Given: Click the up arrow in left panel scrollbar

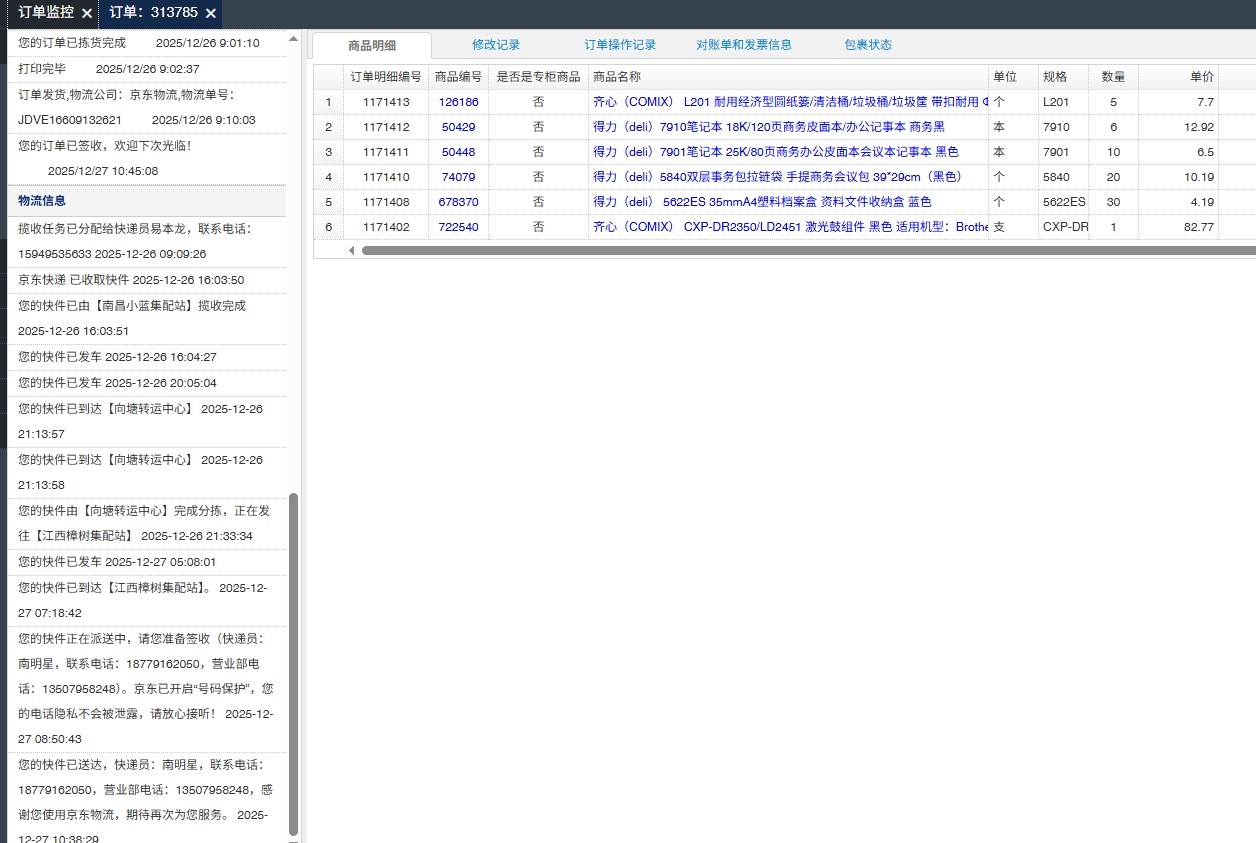Looking at the screenshot, I should 293,39.
